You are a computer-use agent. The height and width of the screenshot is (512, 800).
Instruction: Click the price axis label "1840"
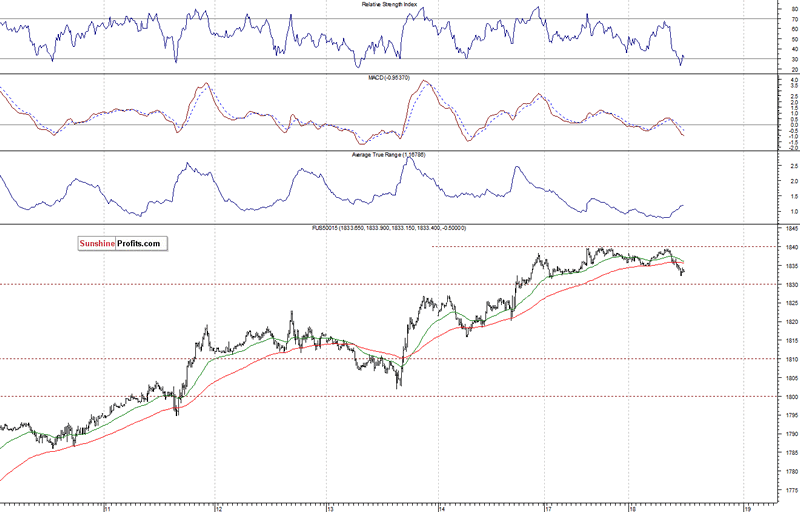click(x=792, y=247)
